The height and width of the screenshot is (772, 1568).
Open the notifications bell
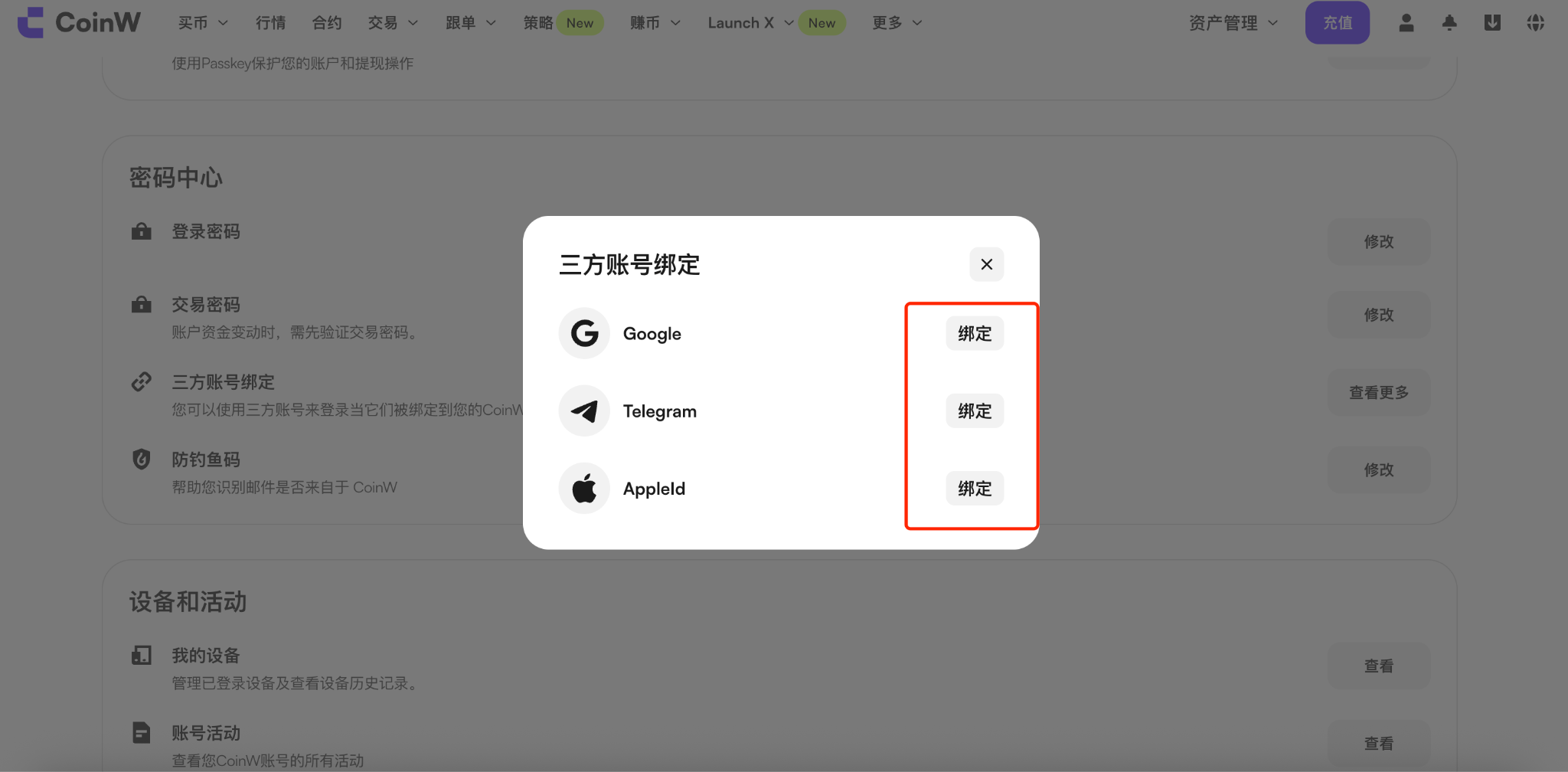(1449, 23)
